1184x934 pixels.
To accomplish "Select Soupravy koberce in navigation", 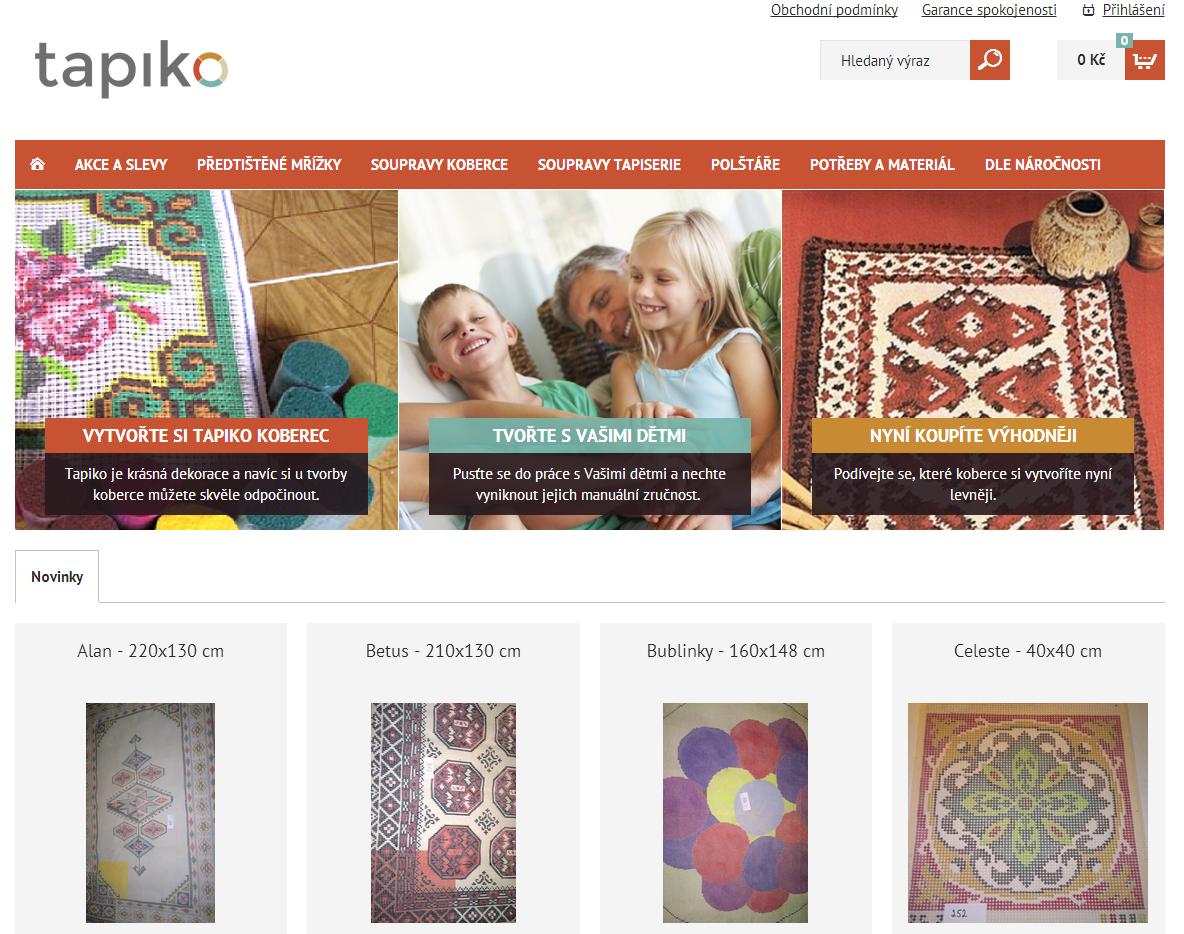I will [x=439, y=164].
